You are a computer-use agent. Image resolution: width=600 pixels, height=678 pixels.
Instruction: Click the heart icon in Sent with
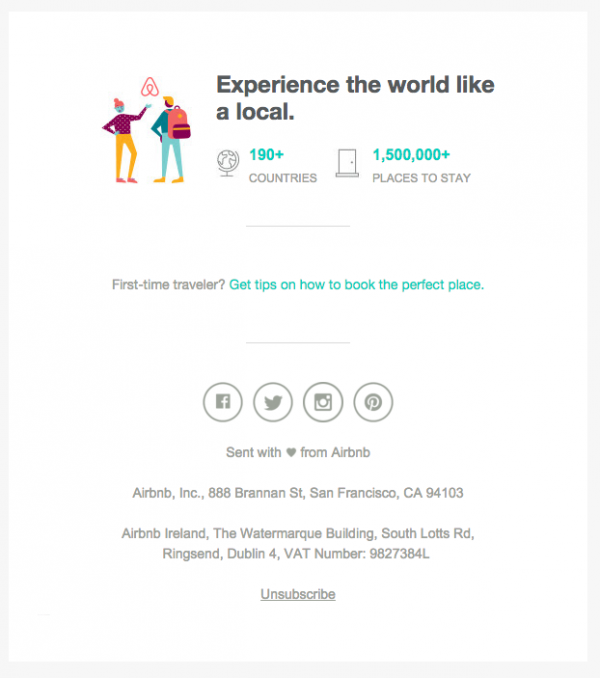[291, 452]
